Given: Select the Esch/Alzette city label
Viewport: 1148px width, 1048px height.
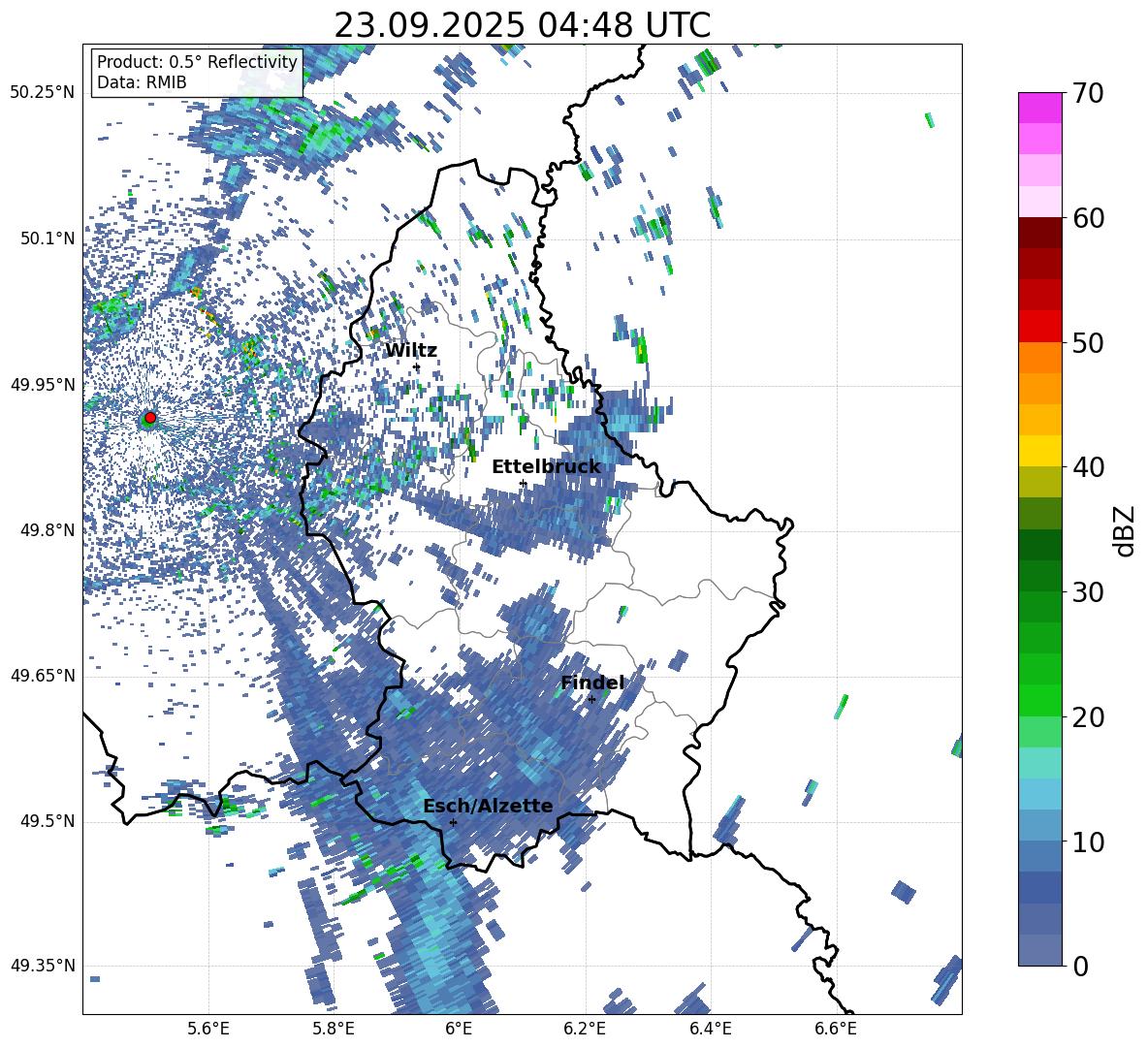Looking at the screenshot, I should [x=488, y=806].
